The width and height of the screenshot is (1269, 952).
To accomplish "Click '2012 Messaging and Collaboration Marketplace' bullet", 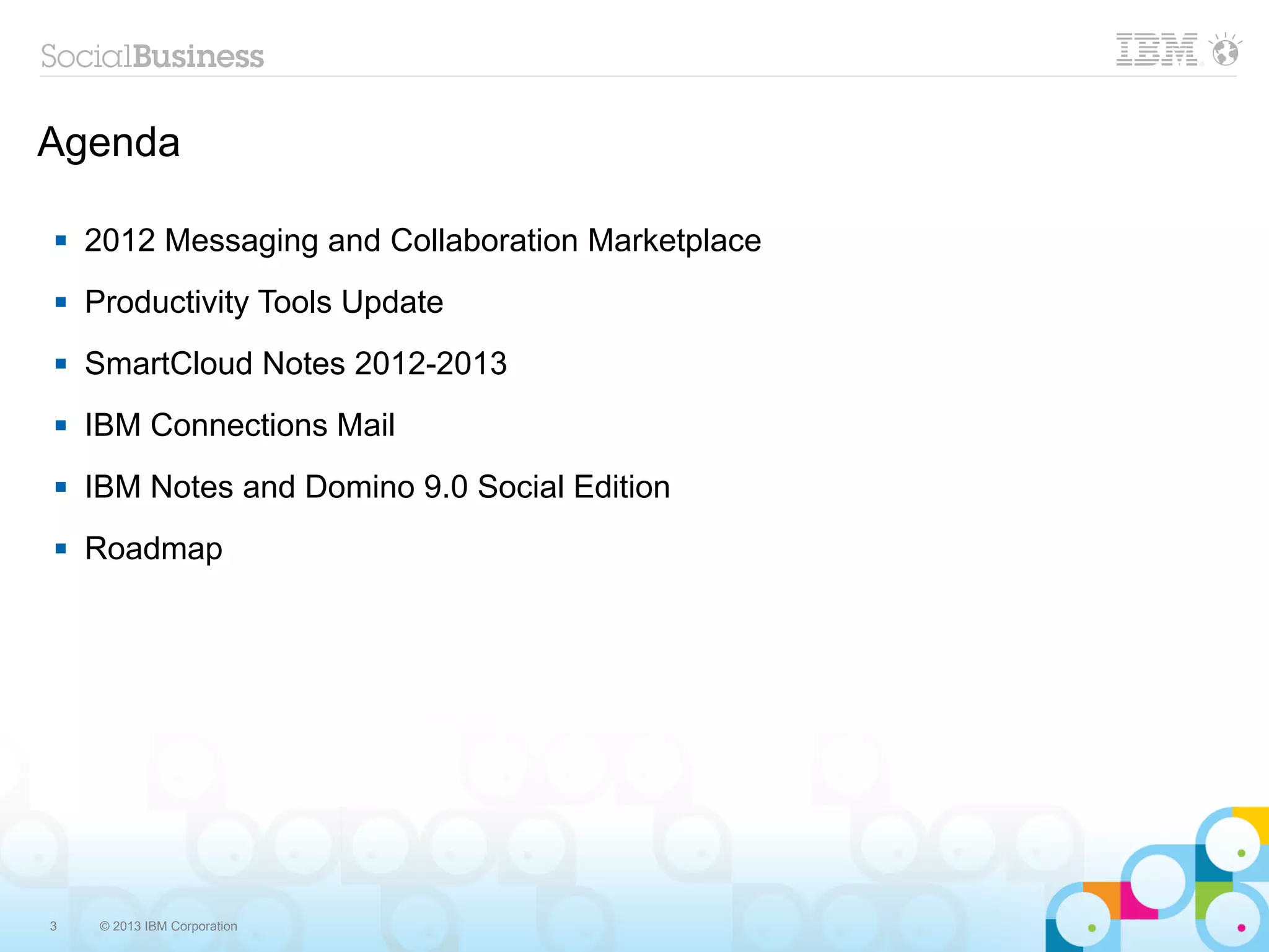I will coord(423,240).
